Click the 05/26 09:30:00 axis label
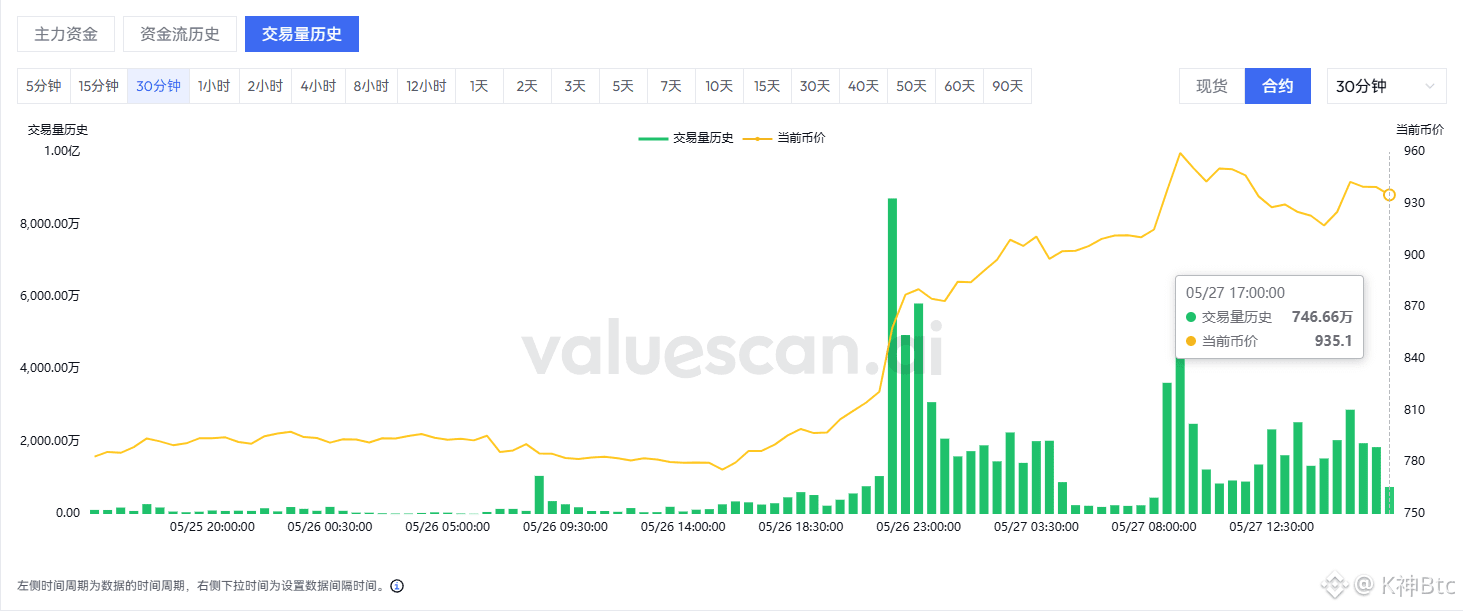The width and height of the screenshot is (1463, 611). coord(566,526)
